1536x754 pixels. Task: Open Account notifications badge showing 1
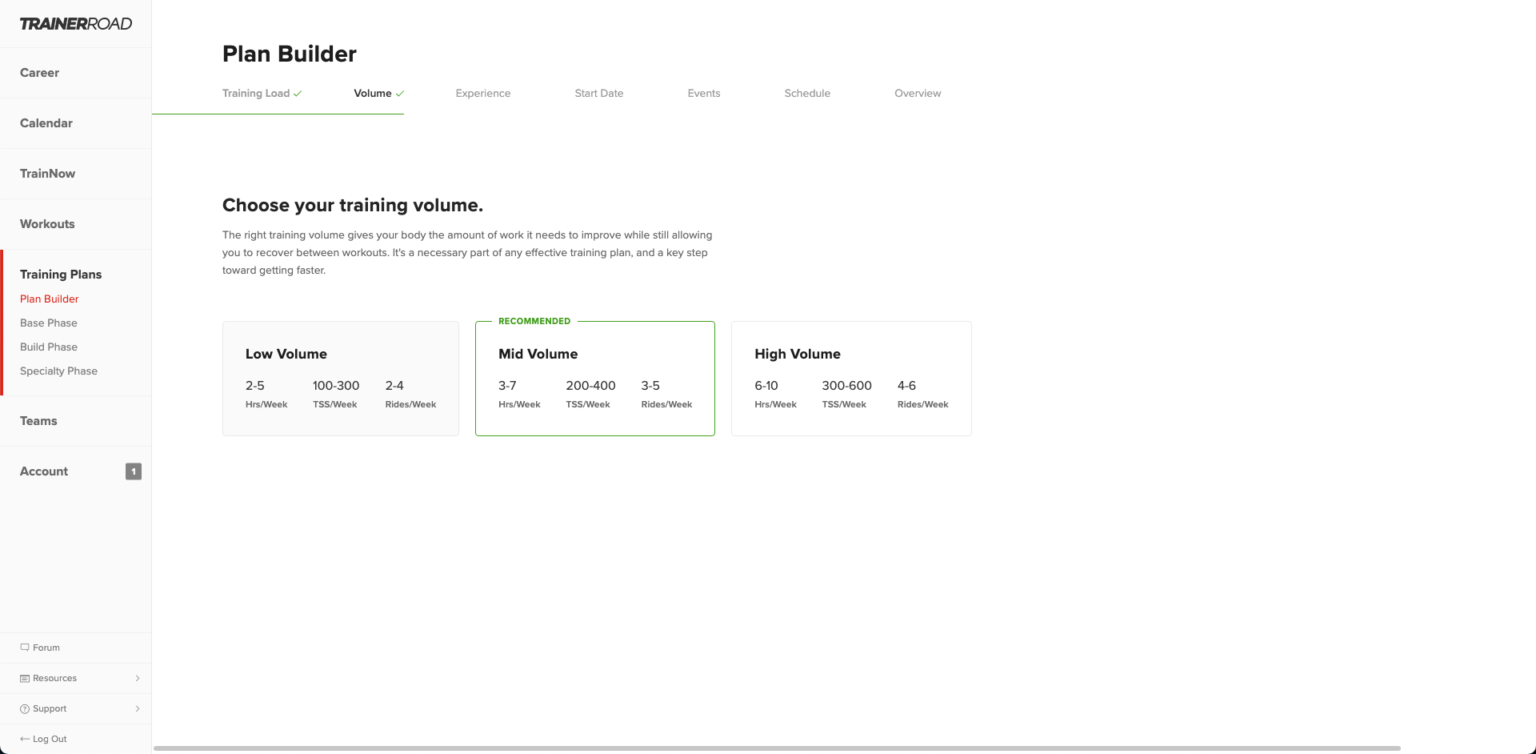[133, 471]
